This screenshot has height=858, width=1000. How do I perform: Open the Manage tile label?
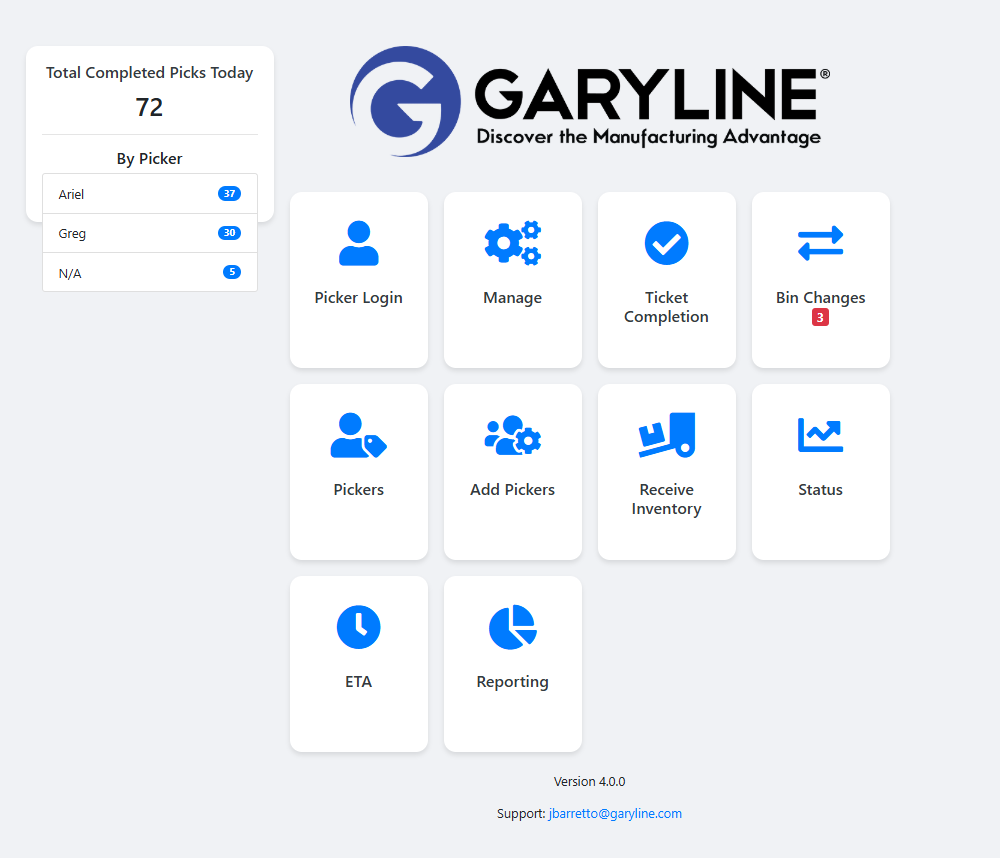click(513, 298)
